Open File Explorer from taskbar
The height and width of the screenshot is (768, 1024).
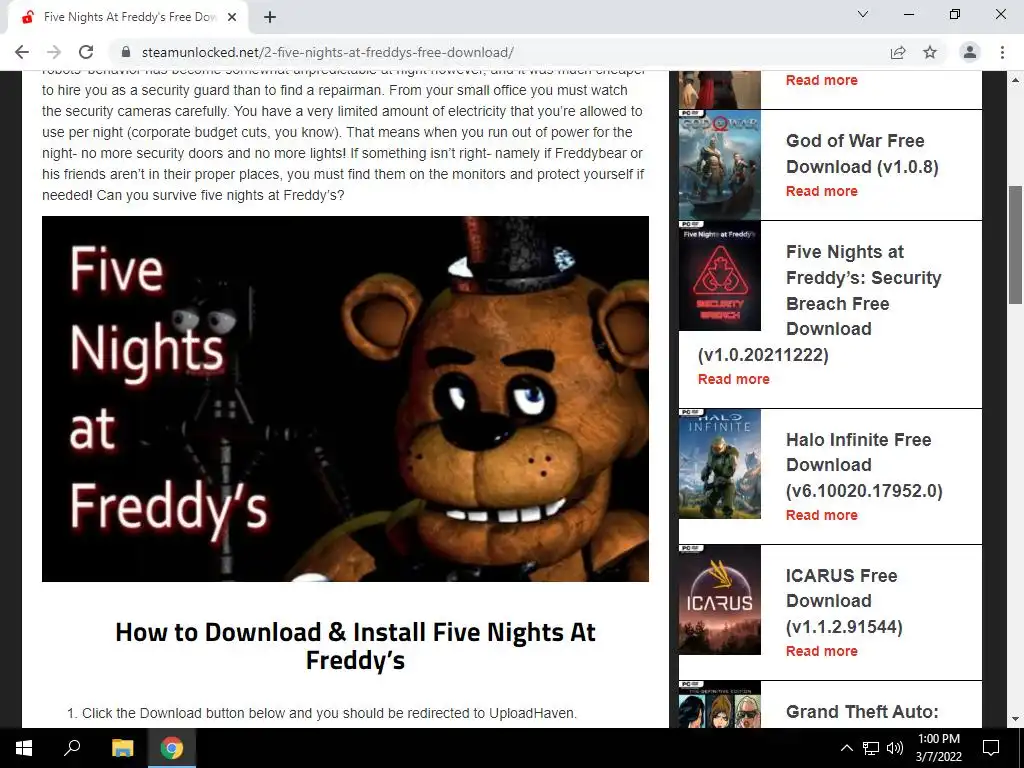[122, 748]
